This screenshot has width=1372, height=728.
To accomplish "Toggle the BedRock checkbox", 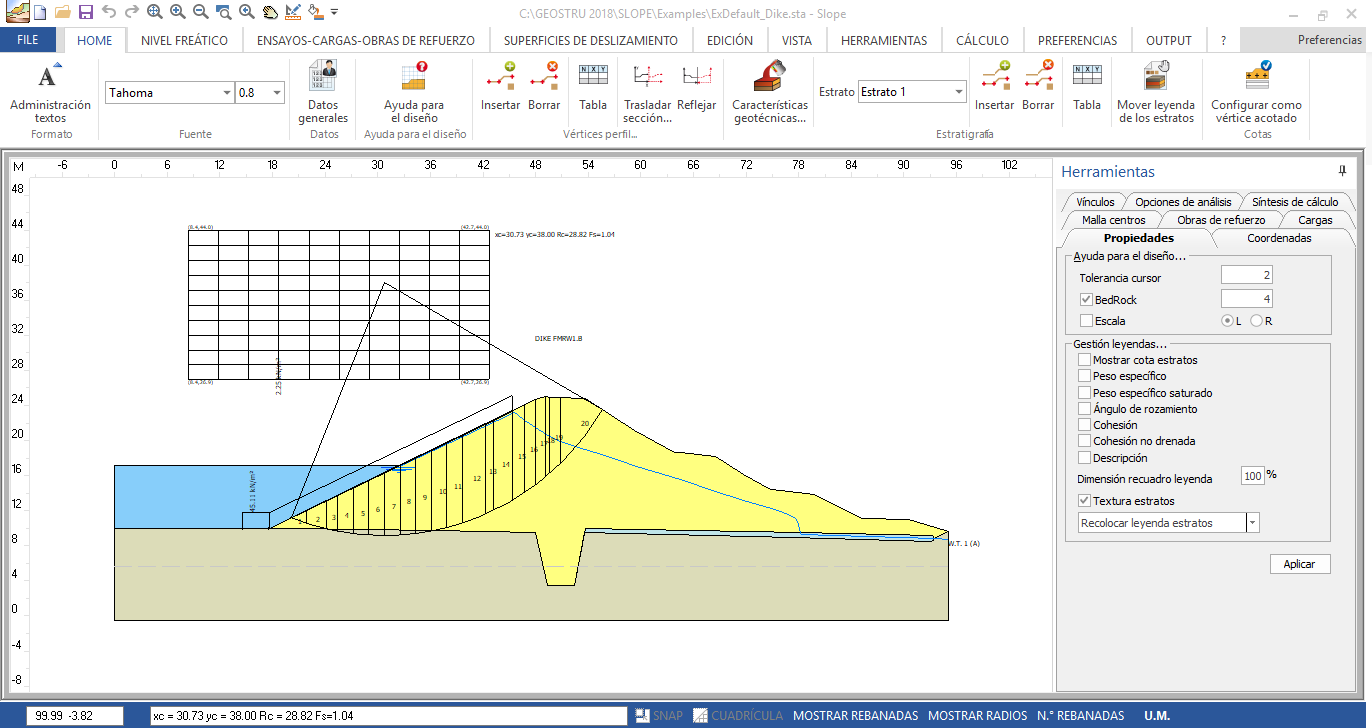I will (1086, 300).
